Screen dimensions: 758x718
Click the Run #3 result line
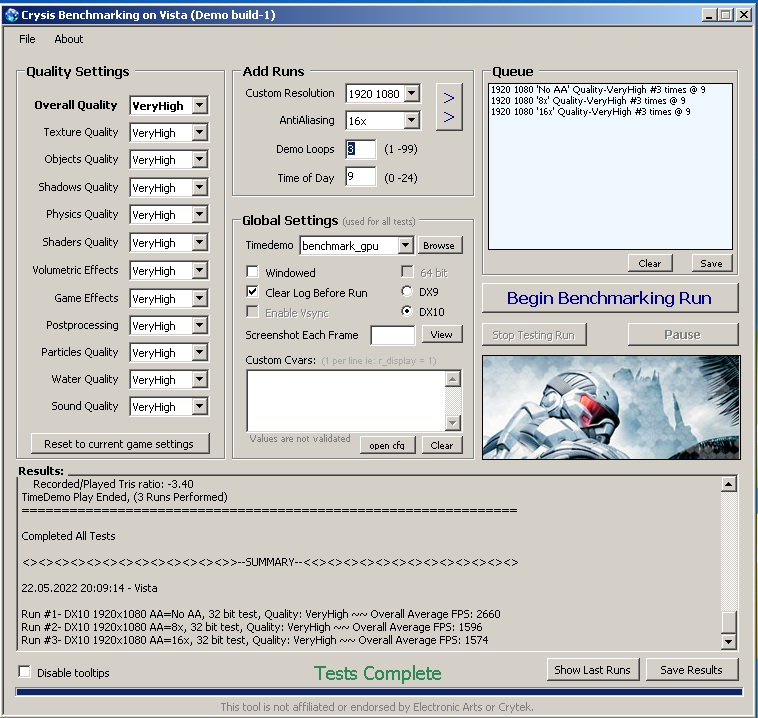pos(255,640)
